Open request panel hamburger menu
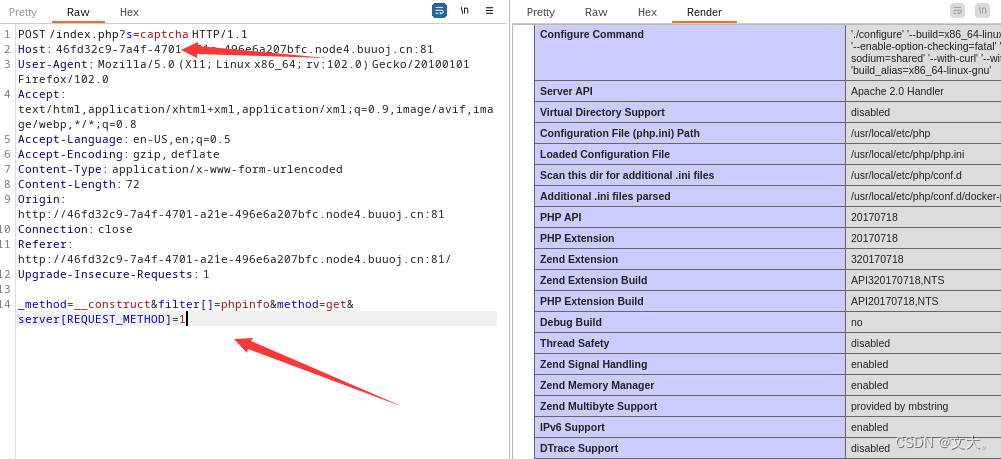Image resolution: width=1001 pixels, height=459 pixels. pyautogui.click(x=490, y=11)
